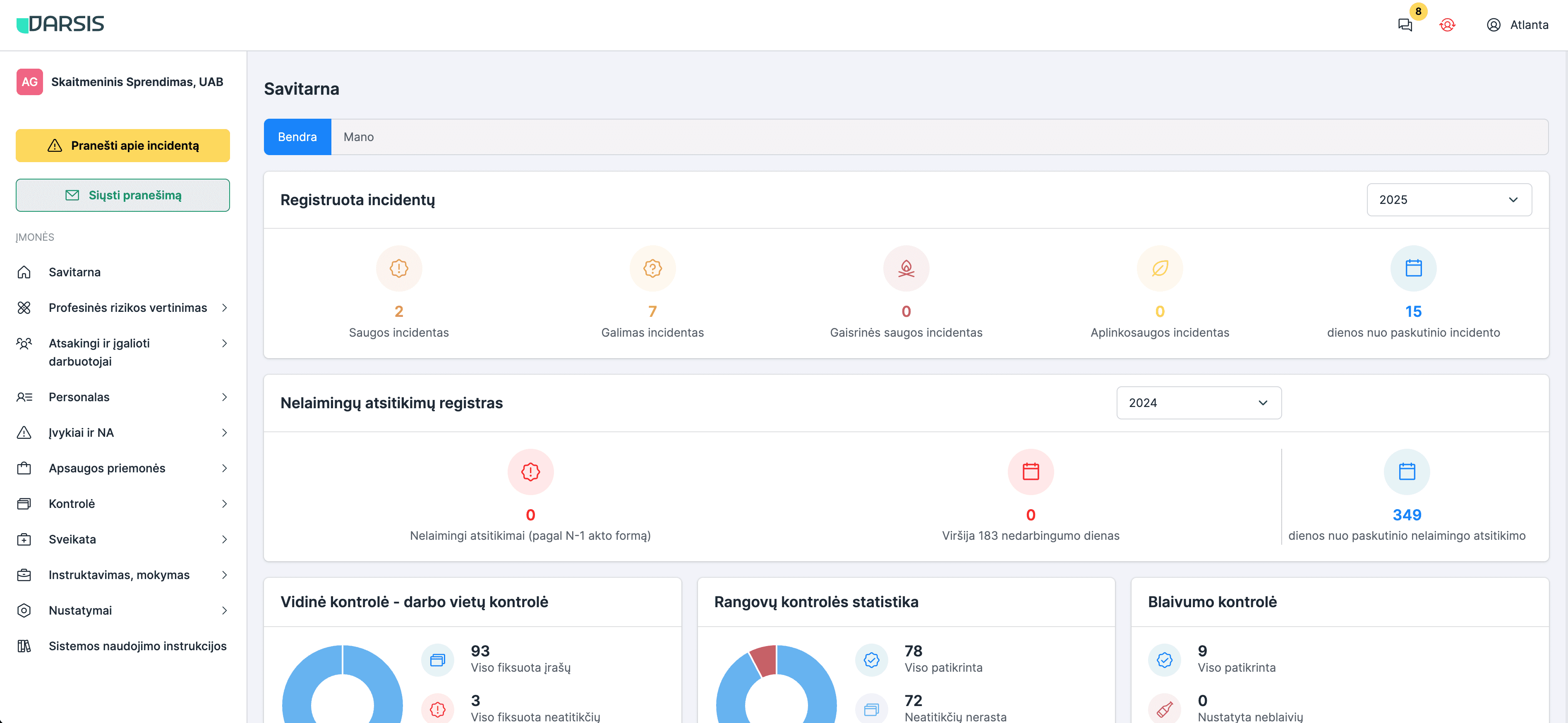Click the Nelaimingi atsitikimai red alert icon
Image resolution: width=1568 pixels, height=723 pixels.
(x=531, y=472)
